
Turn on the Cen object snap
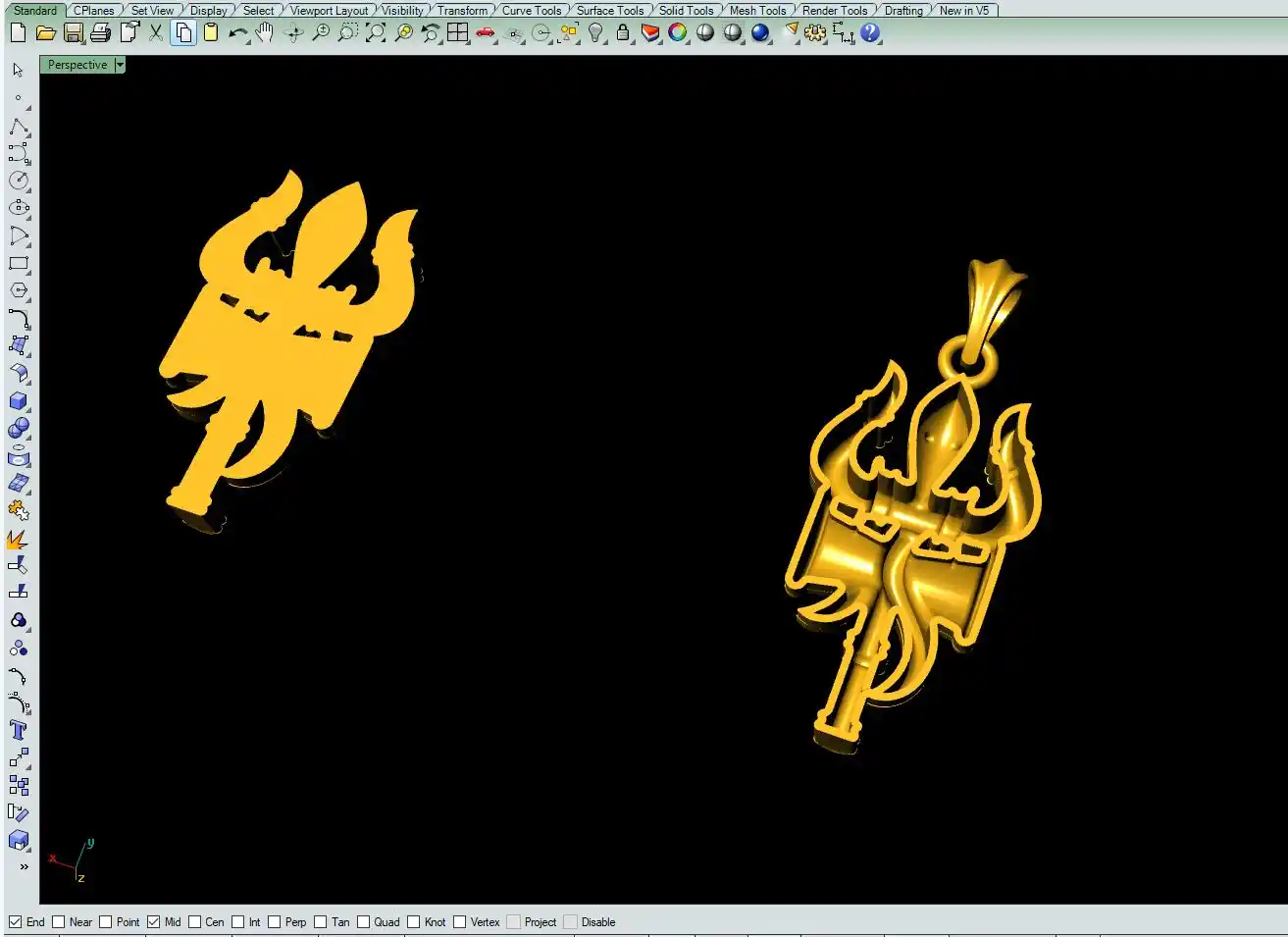coord(194,922)
